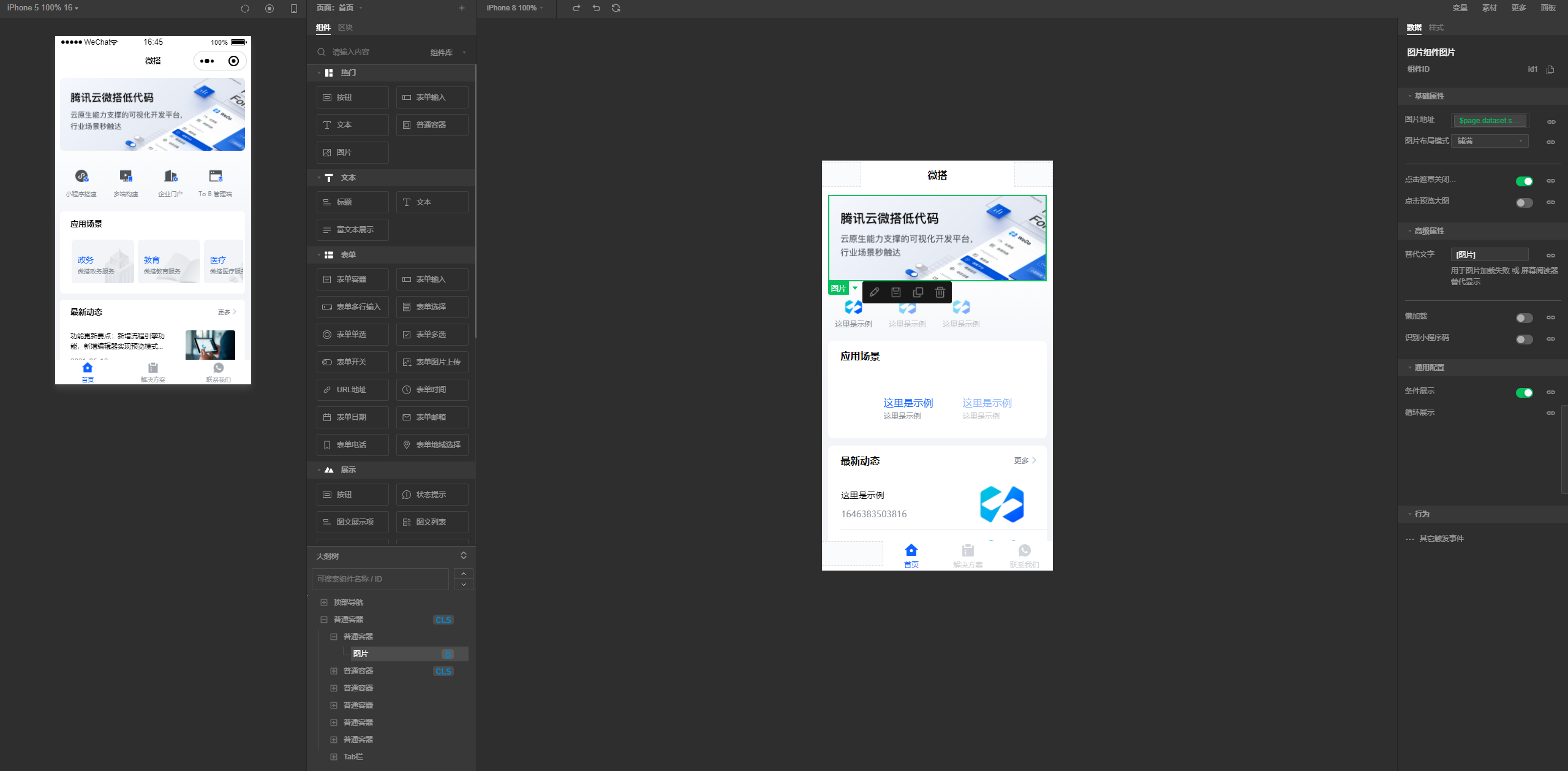Add the 图片 component from the popular list
This screenshot has height=771, width=1568.
(353, 153)
